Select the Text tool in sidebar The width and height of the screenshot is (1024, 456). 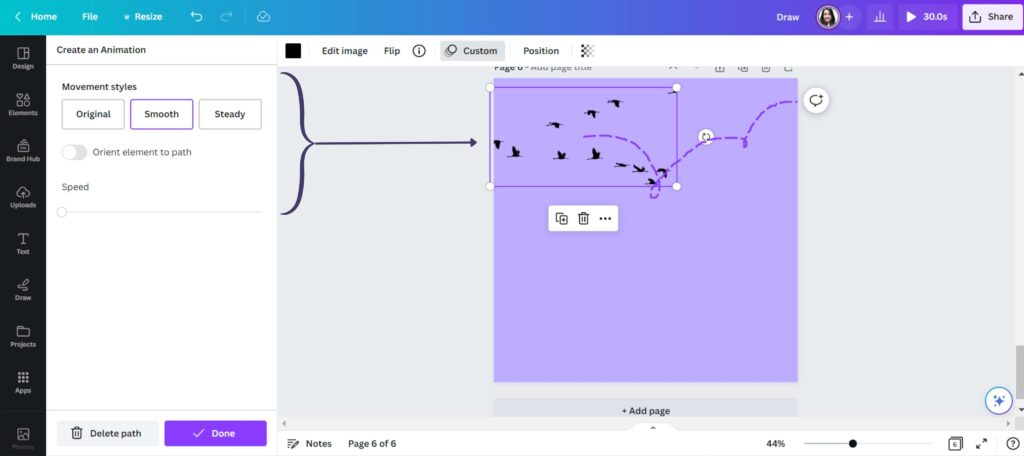(23, 243)
